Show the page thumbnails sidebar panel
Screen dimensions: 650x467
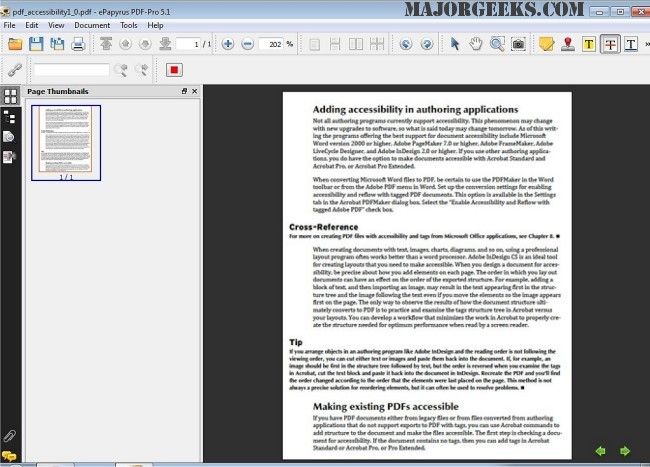[10, 96]
